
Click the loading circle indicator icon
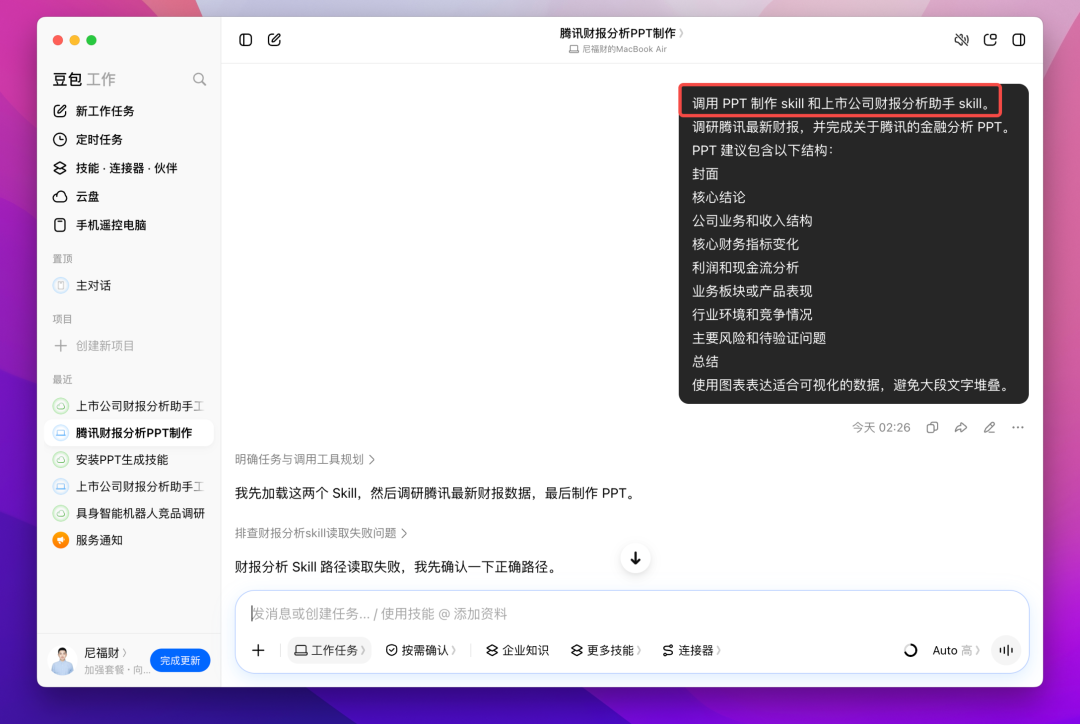click(x=910, y=650)
